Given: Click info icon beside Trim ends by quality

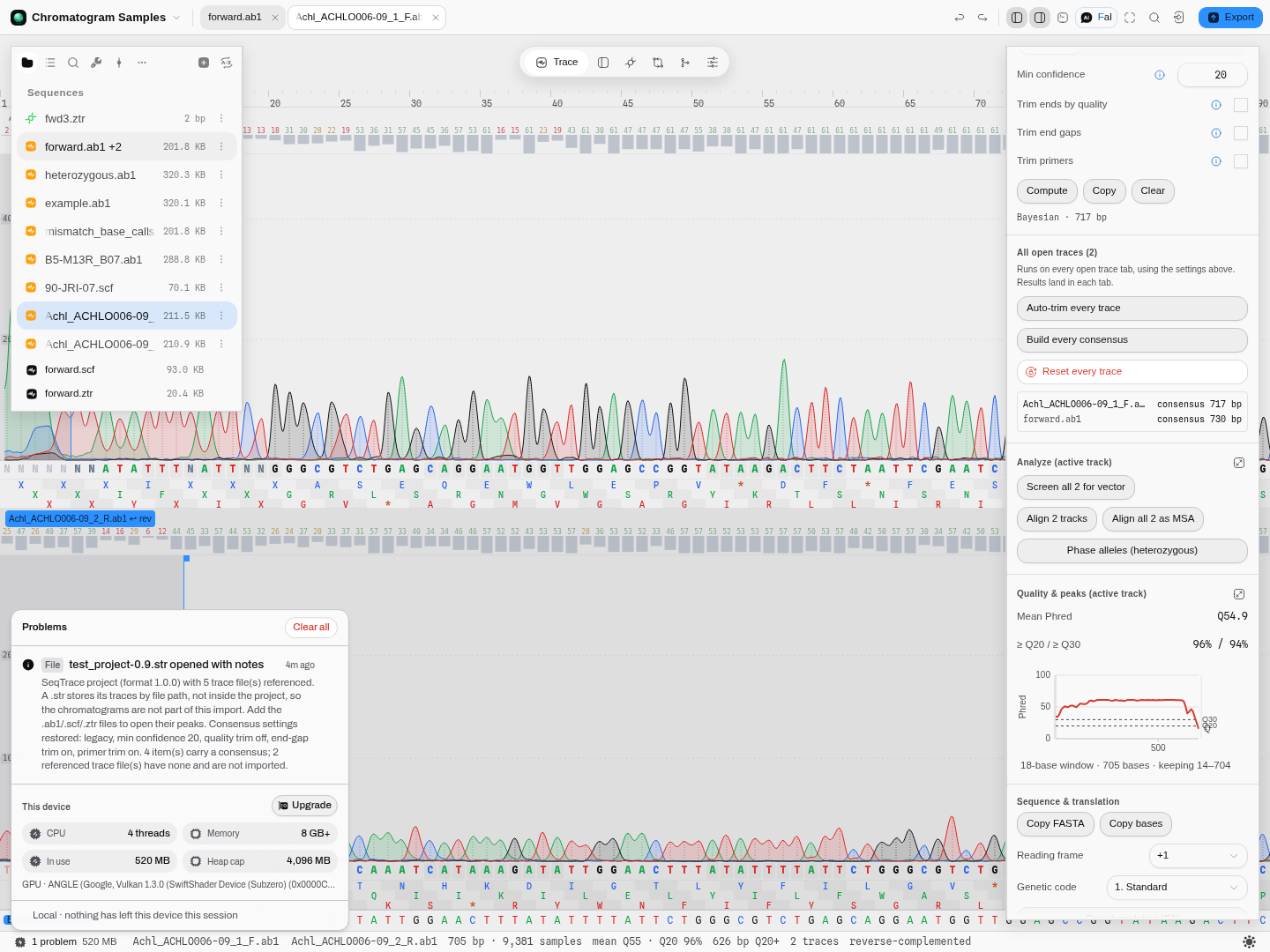Looking at the screenshot, I should (1216, 105).
